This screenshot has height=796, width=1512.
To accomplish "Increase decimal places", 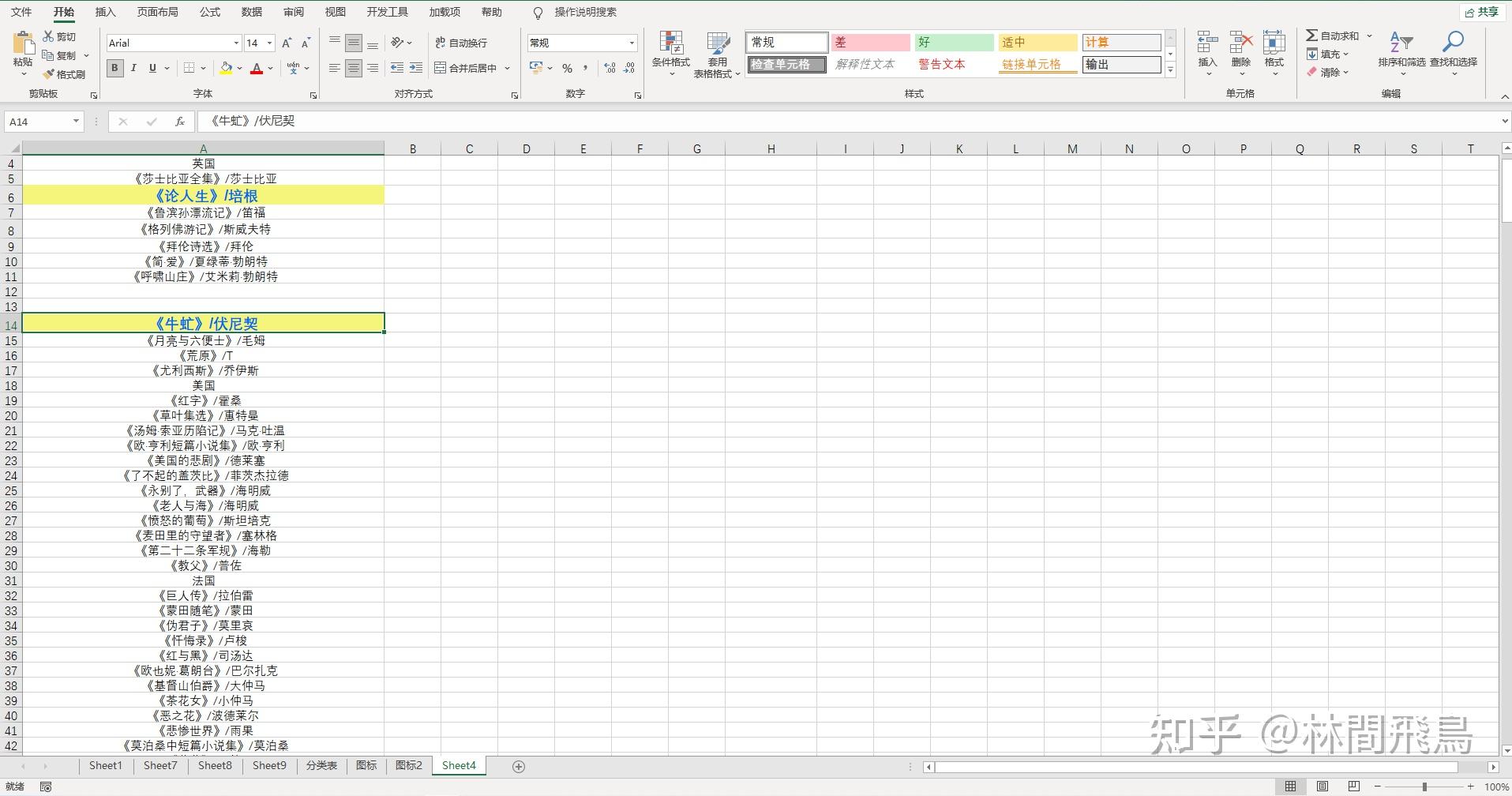I will pyautogui.click(x=610, y=68).
